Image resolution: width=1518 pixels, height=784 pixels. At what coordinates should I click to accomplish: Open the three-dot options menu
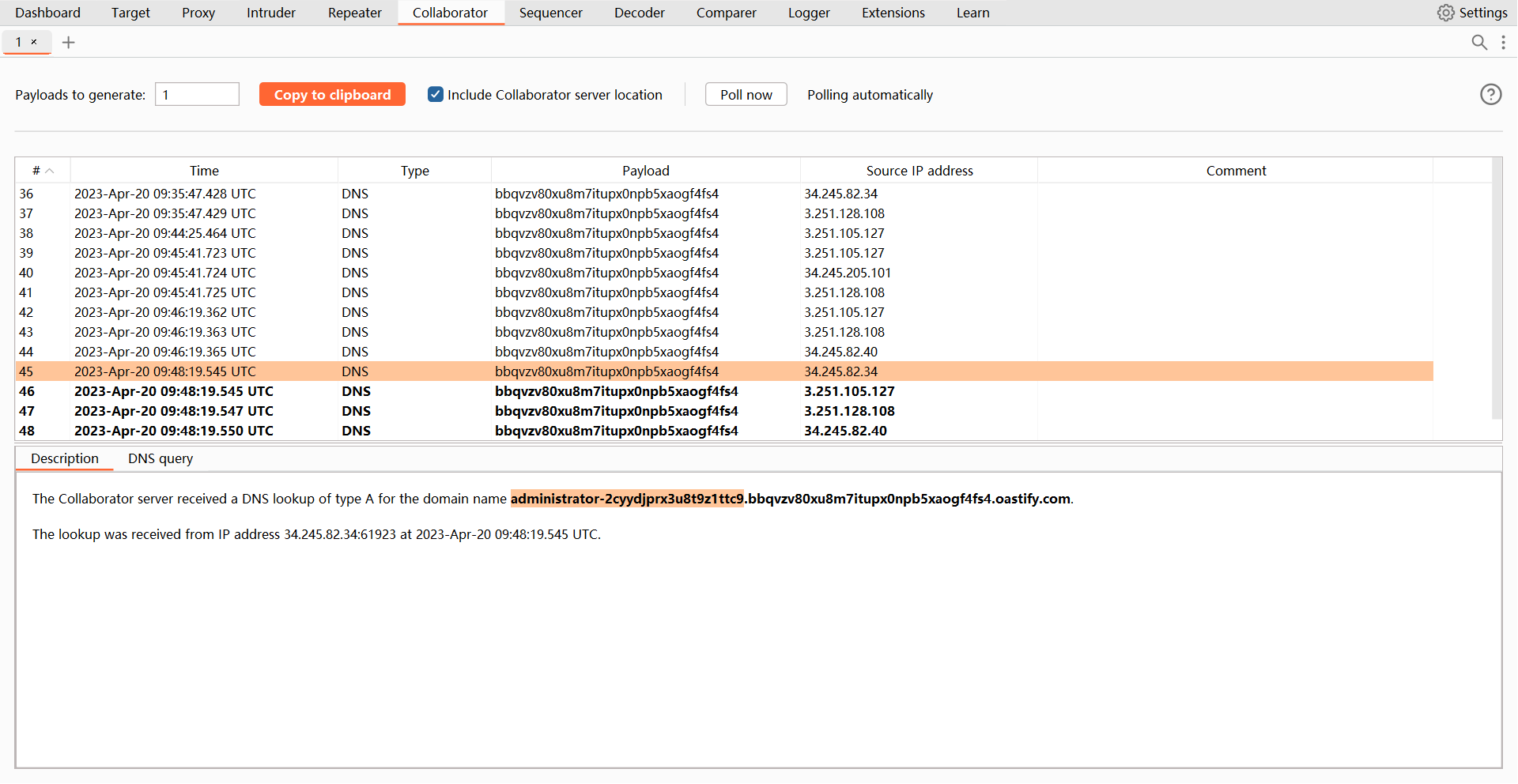coord(1503,43)
